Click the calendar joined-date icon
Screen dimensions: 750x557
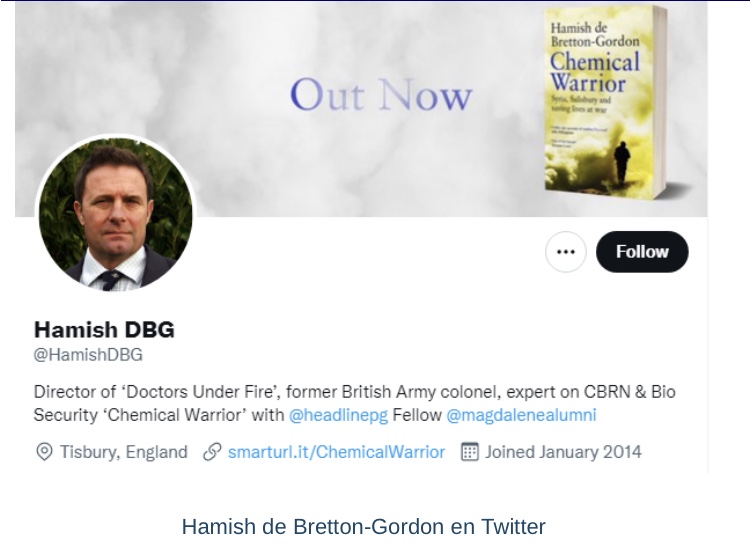click(470, 452)
